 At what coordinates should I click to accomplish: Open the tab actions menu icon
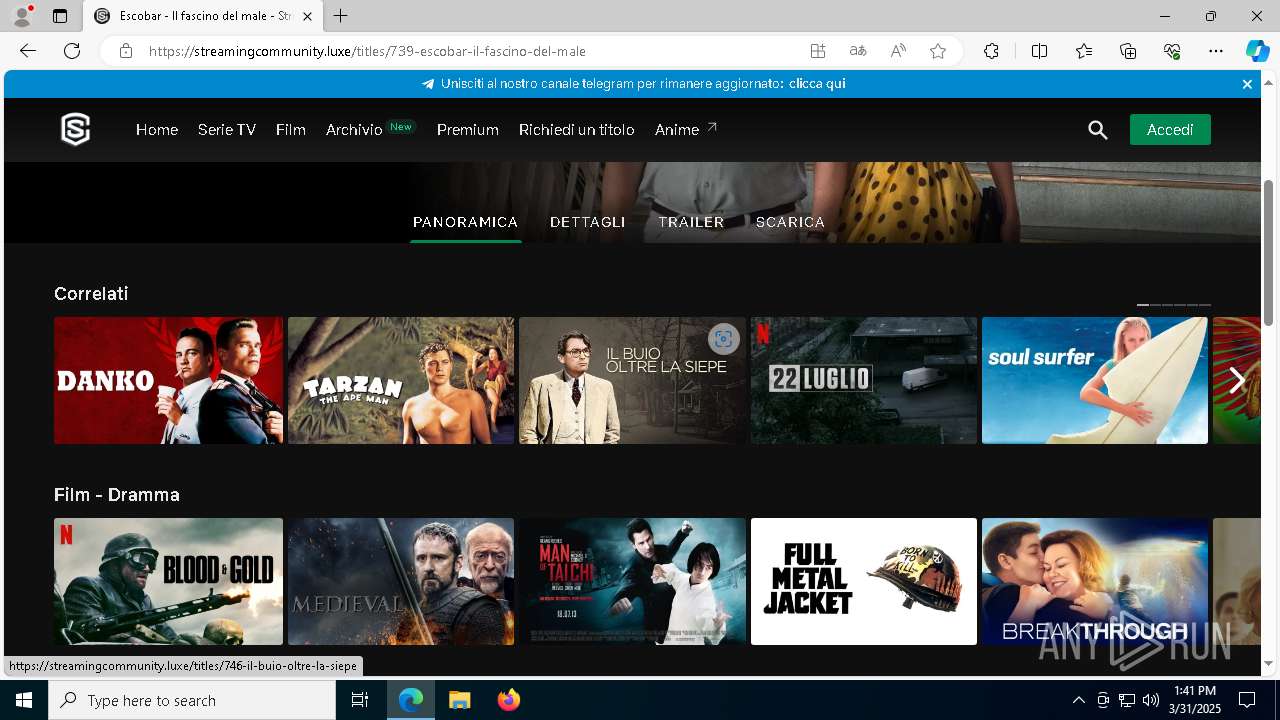60,16
